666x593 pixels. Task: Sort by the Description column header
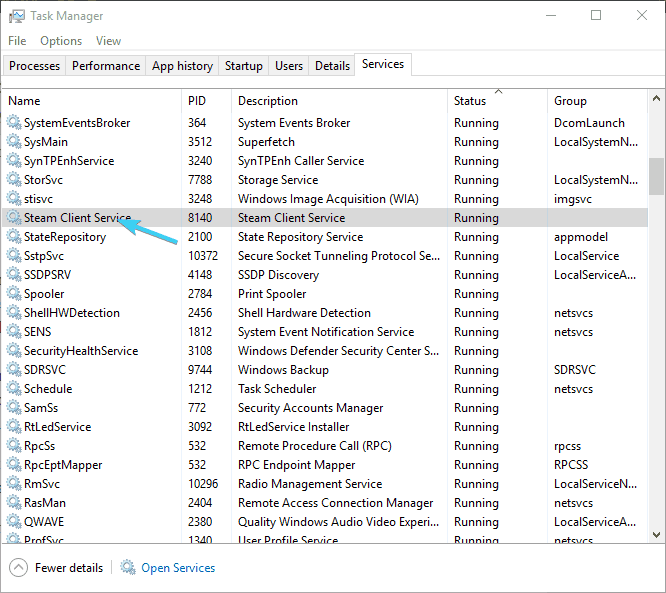268,101
